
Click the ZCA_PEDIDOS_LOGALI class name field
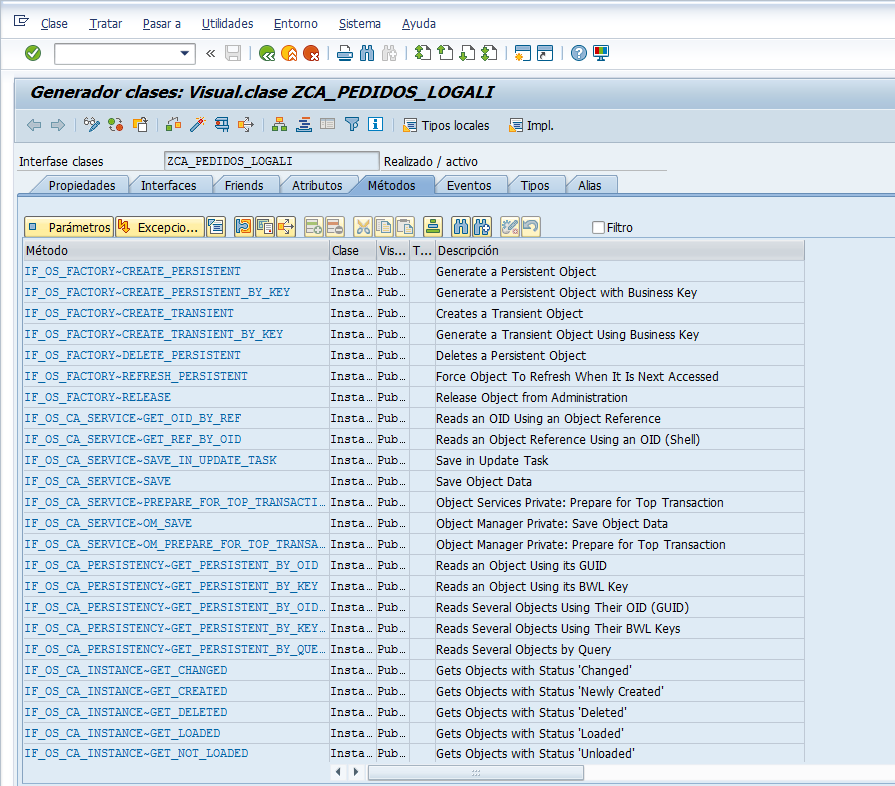pos(271,162)
